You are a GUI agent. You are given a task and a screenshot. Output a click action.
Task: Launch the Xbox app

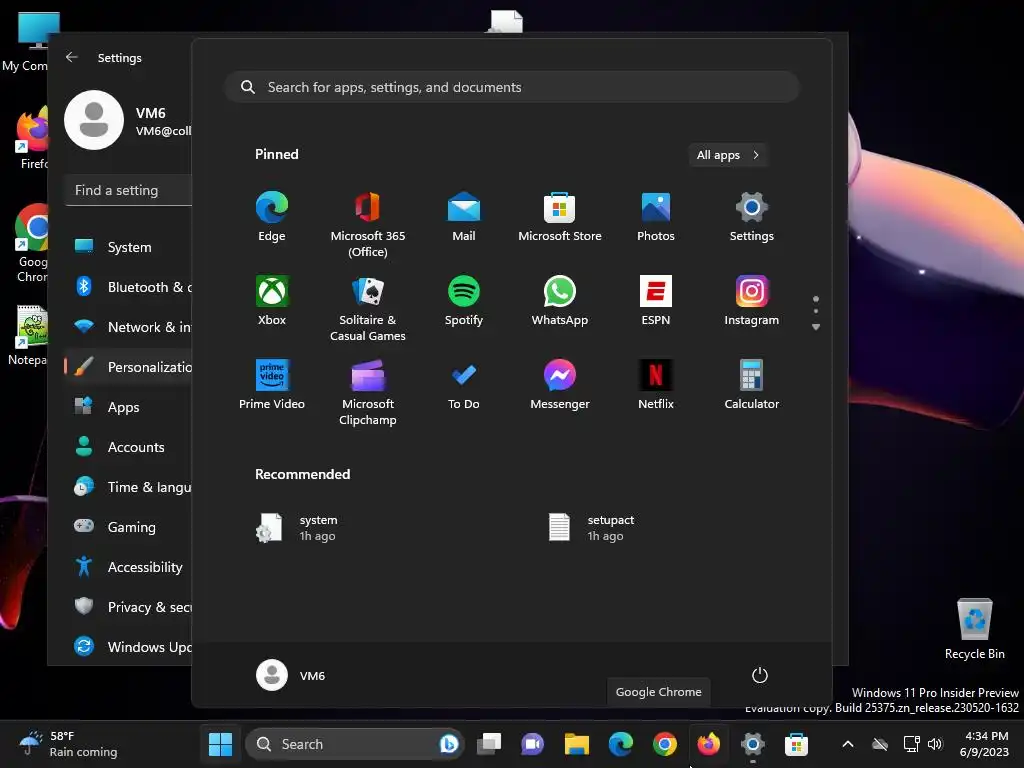(272, 300)
